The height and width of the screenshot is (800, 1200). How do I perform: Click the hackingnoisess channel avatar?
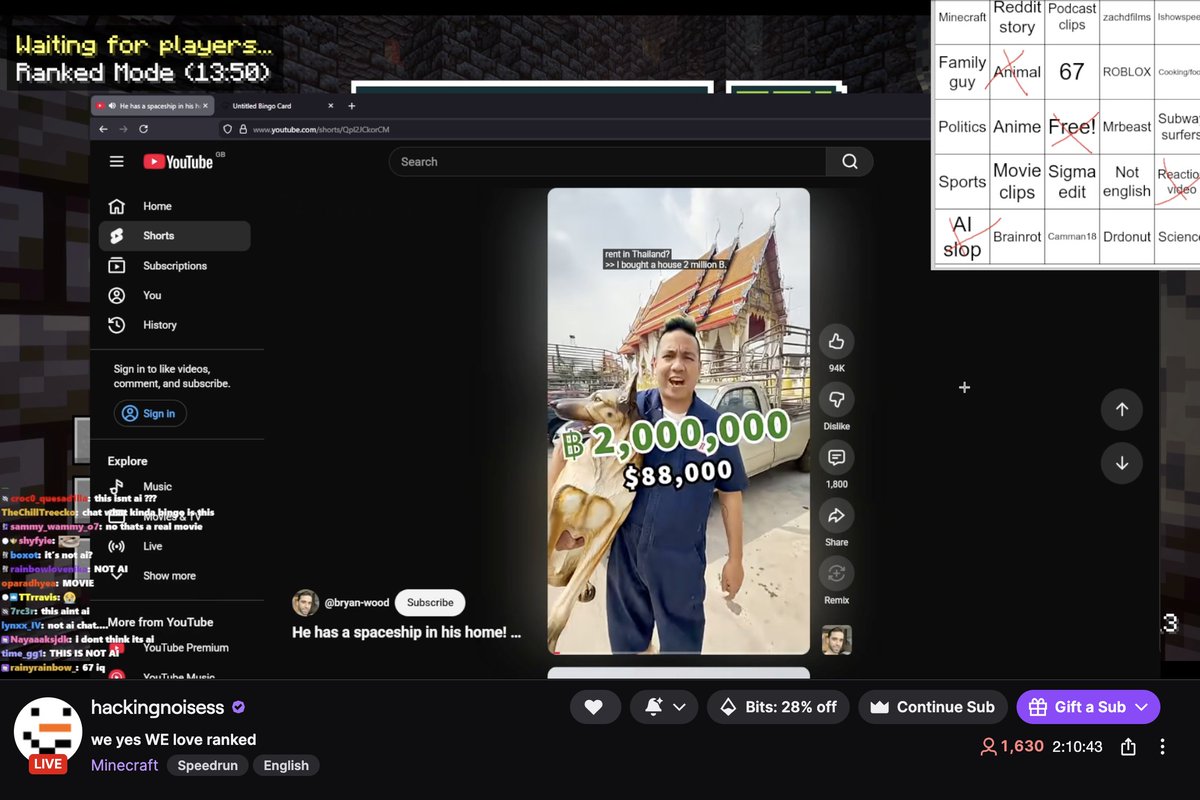48,732
